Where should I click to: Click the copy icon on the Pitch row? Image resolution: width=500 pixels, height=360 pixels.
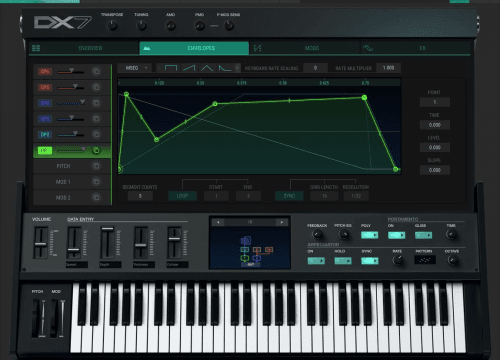[96, 166]
